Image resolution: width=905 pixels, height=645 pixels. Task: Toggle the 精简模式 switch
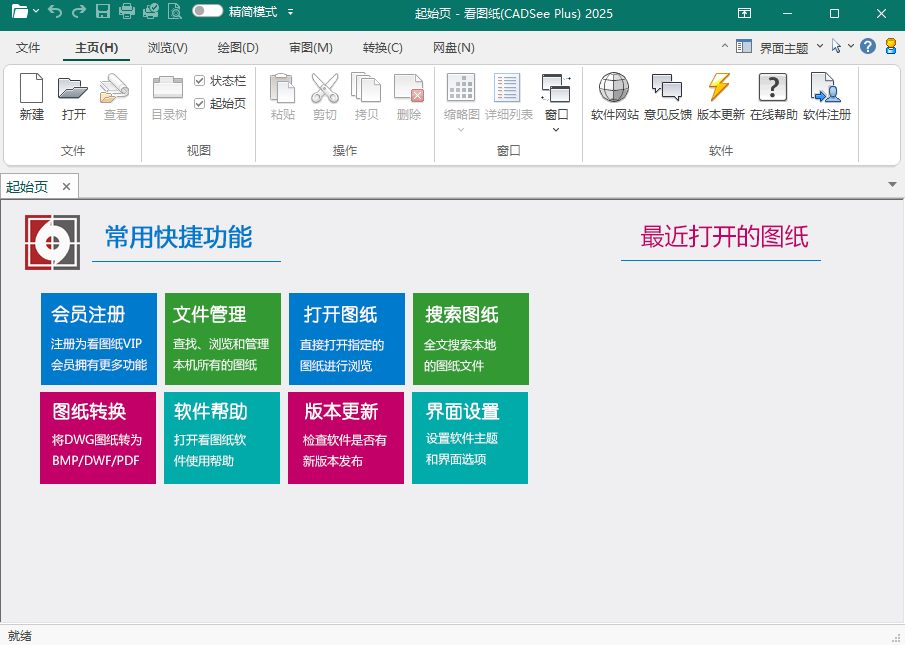(x=207, y=12)
